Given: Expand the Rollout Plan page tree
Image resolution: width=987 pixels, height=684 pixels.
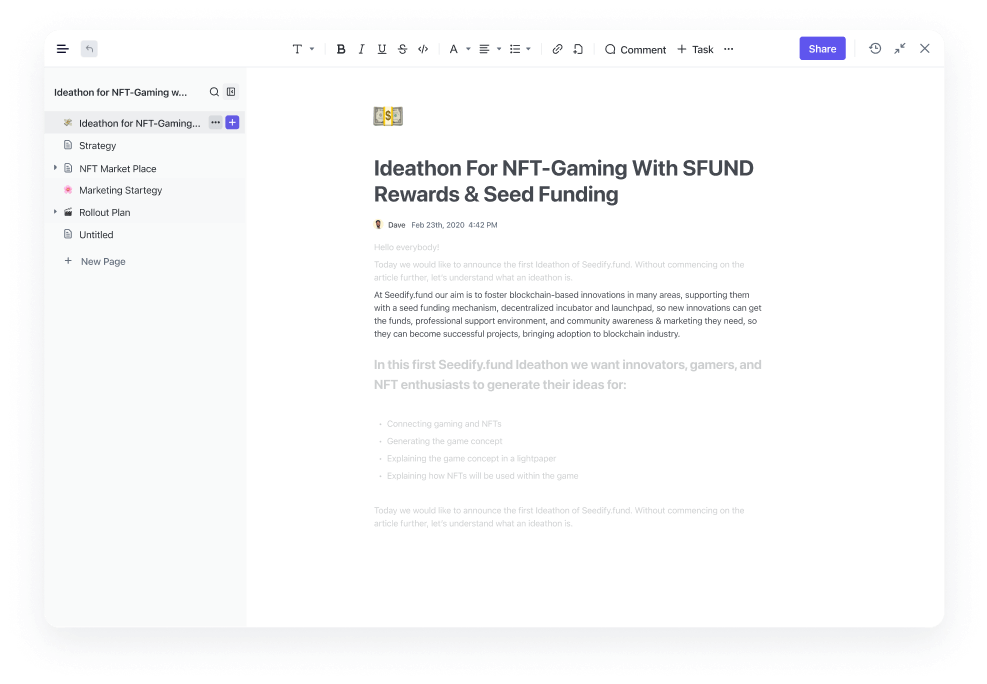Looking at the screenshot, I should tap(57, 212).
